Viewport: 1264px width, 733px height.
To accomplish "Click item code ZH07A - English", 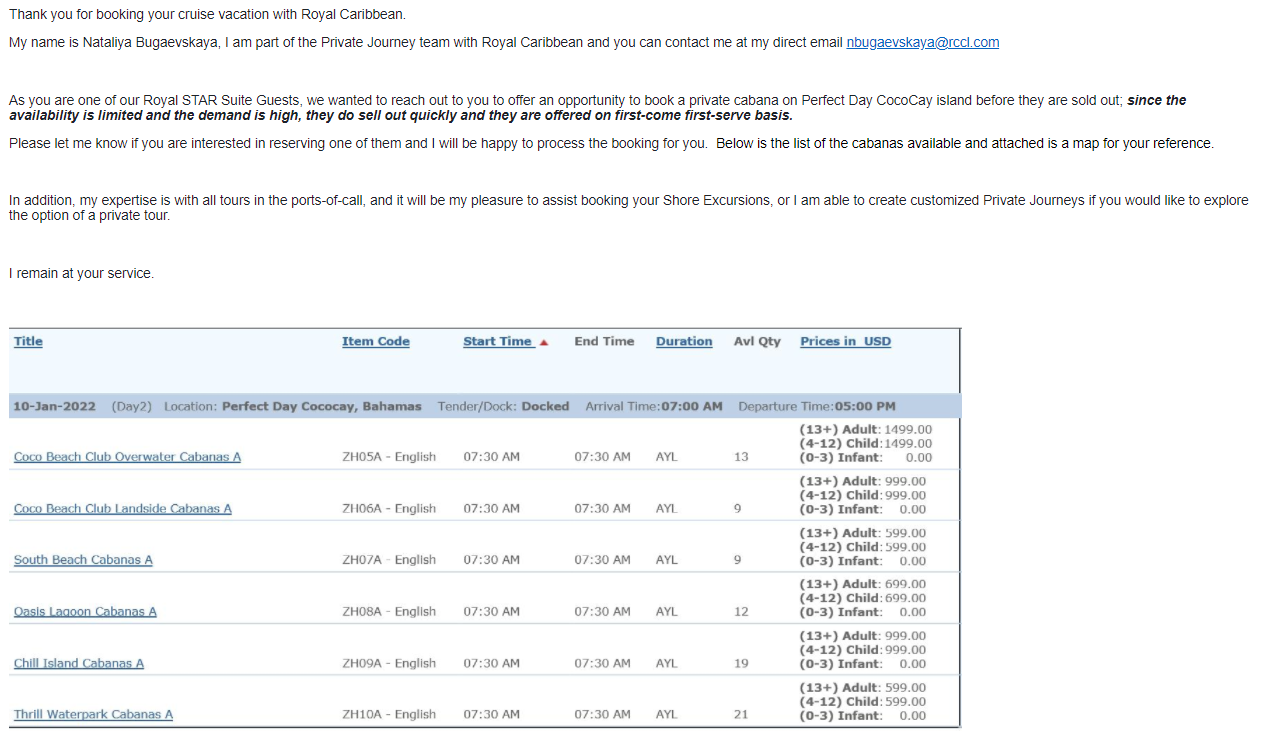I will 389,560.
